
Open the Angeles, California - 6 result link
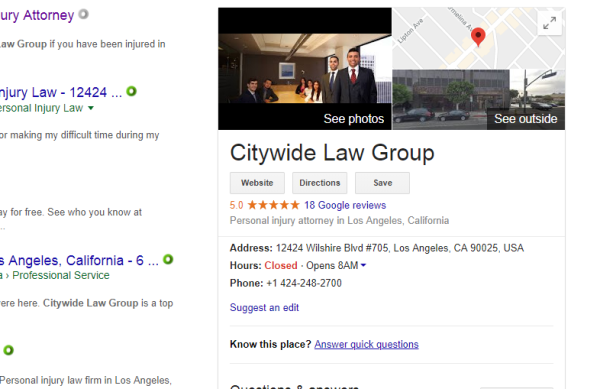pyautogui.click(x=79, y=260)
